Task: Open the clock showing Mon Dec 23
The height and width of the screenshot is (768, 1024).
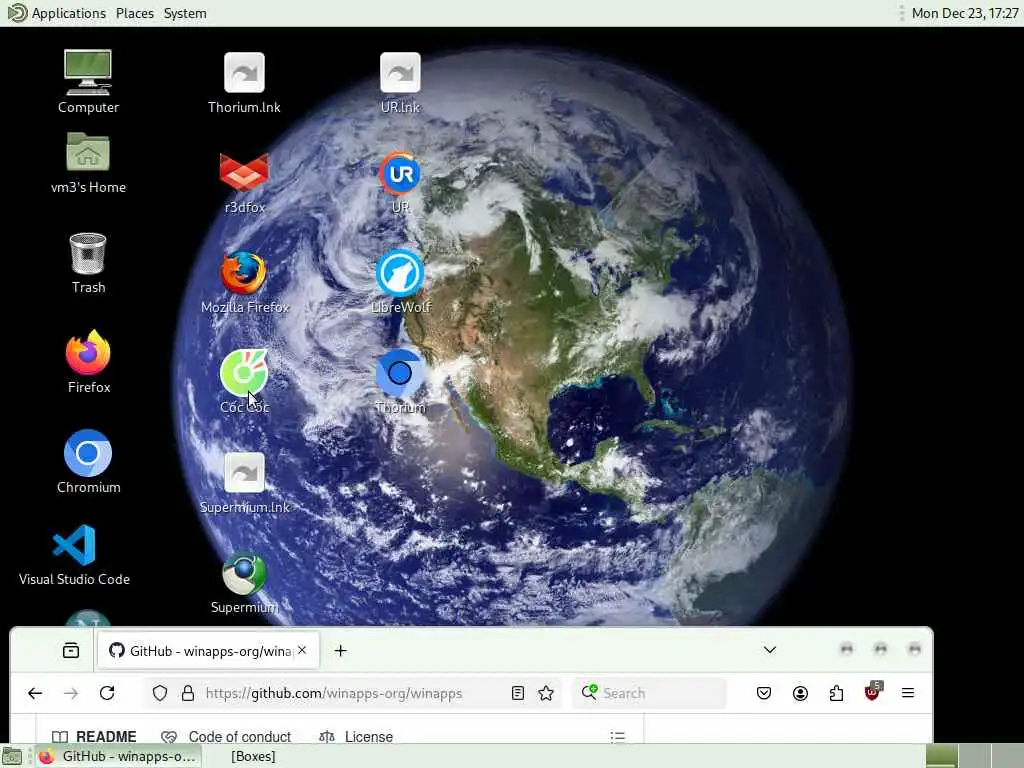Action: point(965,13)
